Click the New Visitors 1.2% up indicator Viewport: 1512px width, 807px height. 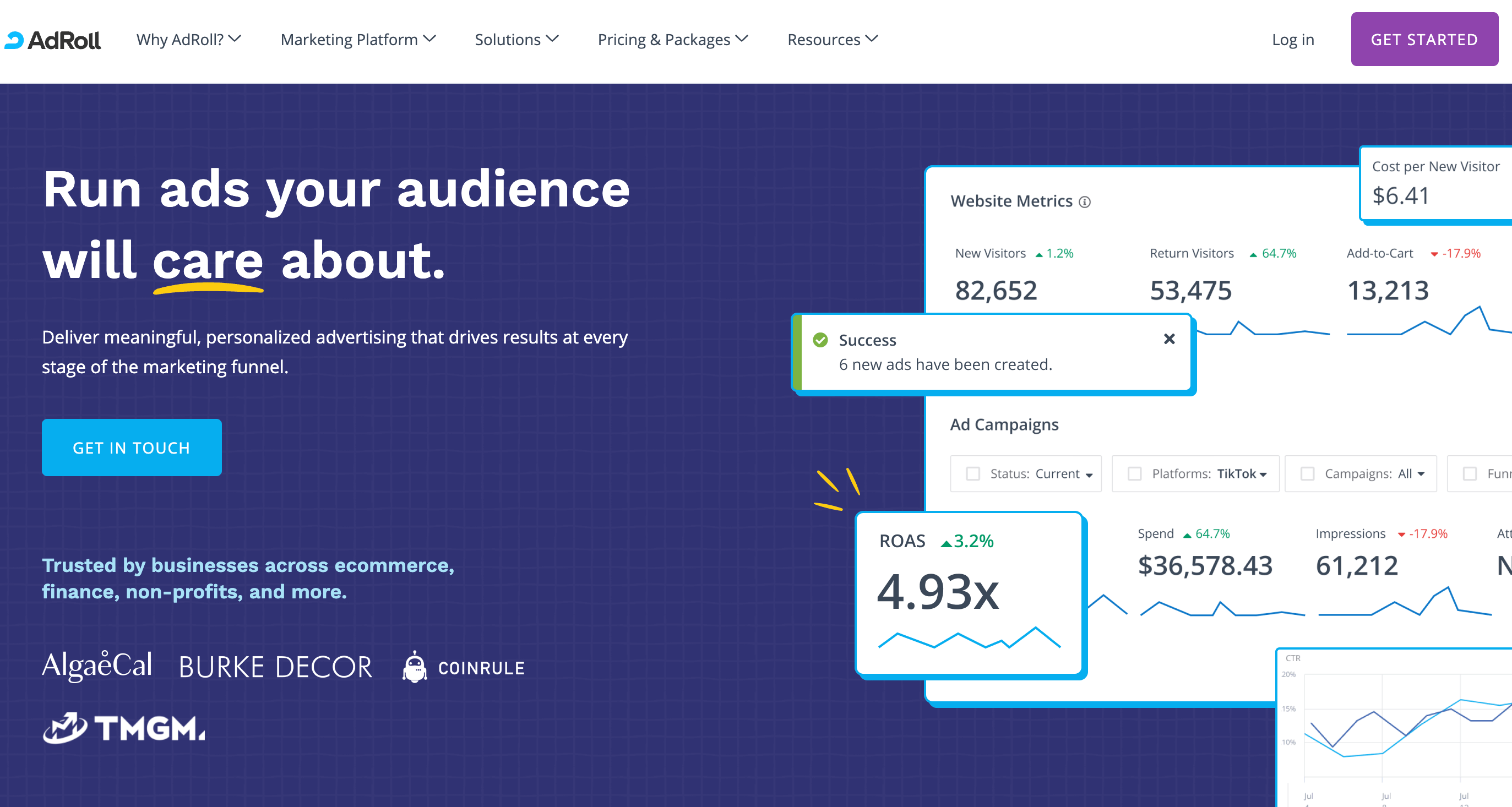1054,254
